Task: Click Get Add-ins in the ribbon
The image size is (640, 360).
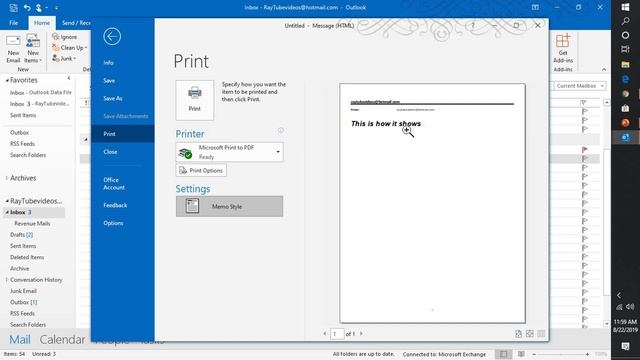Action: tap(563, 49)
